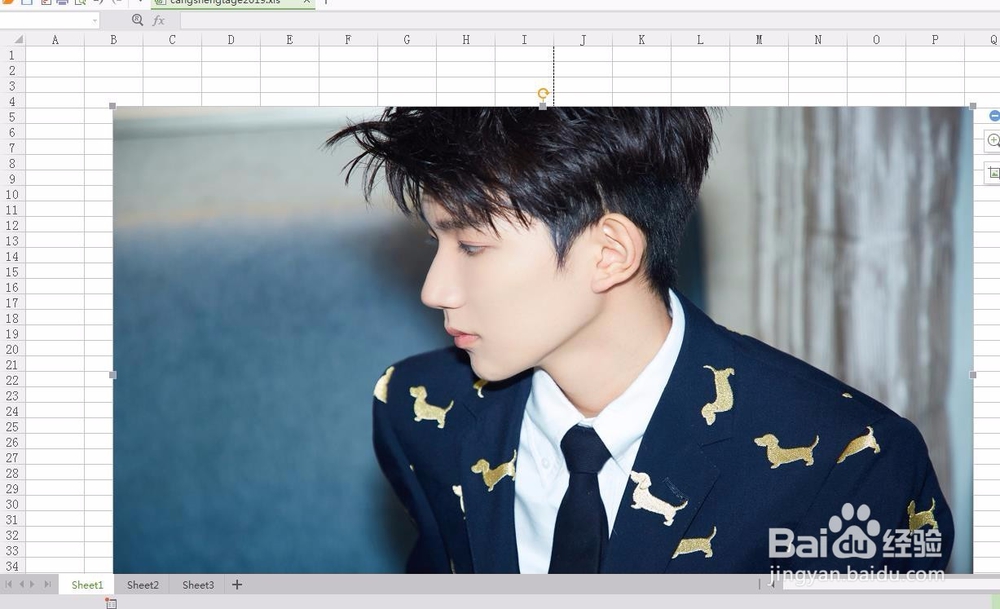The height and width of the screenshot is (609, 1000).
Task: Jump to the last sheet with the navigation arrow
Action: click(47, 584)
